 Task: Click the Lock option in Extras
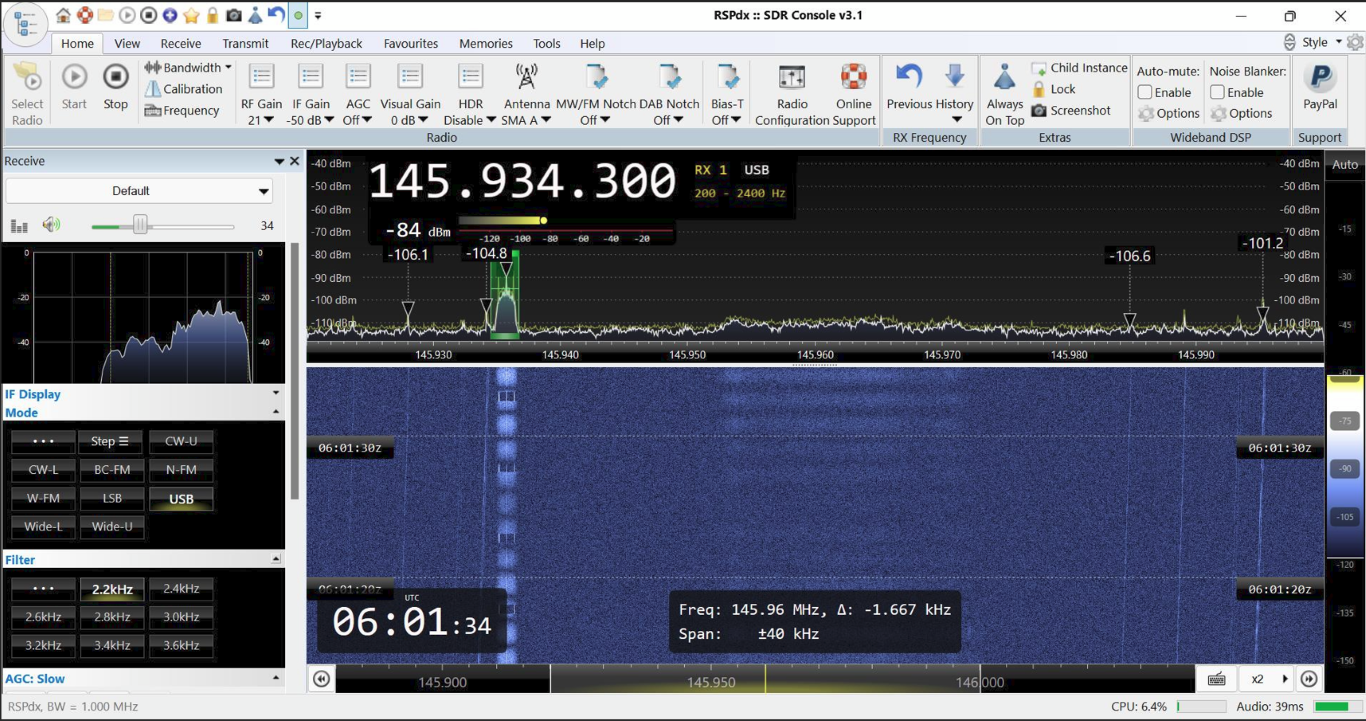click(x=1054, y=89)
